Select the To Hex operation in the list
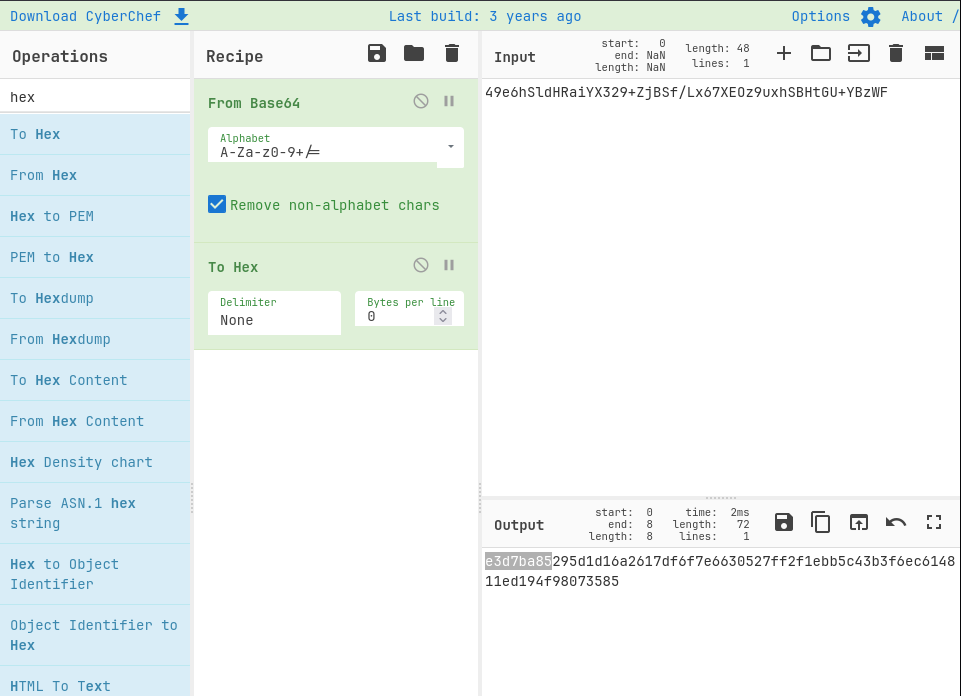961x696 pixels. (95, 134)
